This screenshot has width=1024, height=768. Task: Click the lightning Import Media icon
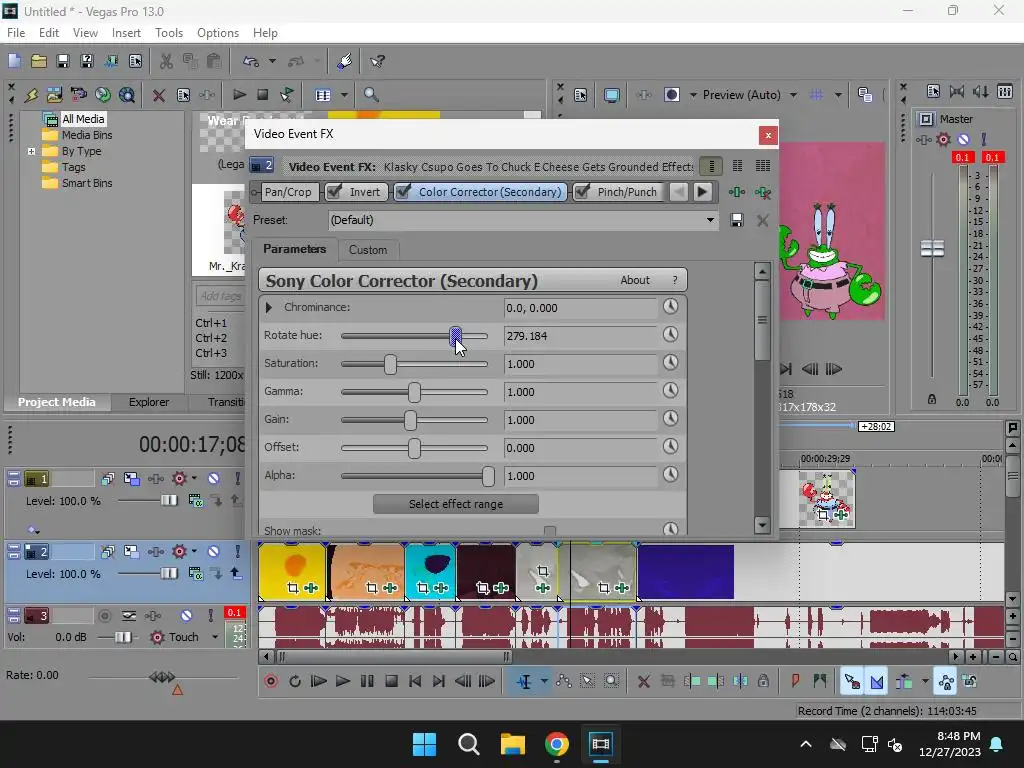pyautogui.click(x=31, y=95)
